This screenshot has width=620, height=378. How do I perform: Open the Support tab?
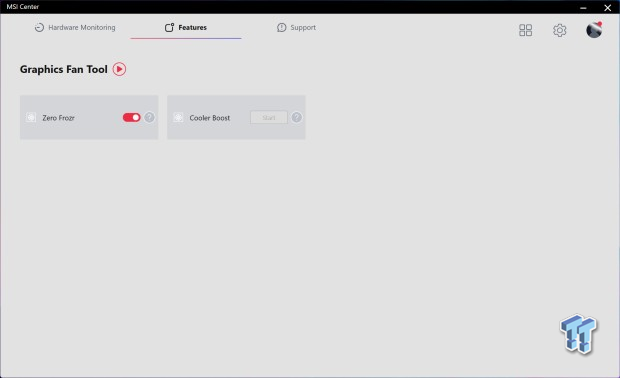(x=296, y=27)
